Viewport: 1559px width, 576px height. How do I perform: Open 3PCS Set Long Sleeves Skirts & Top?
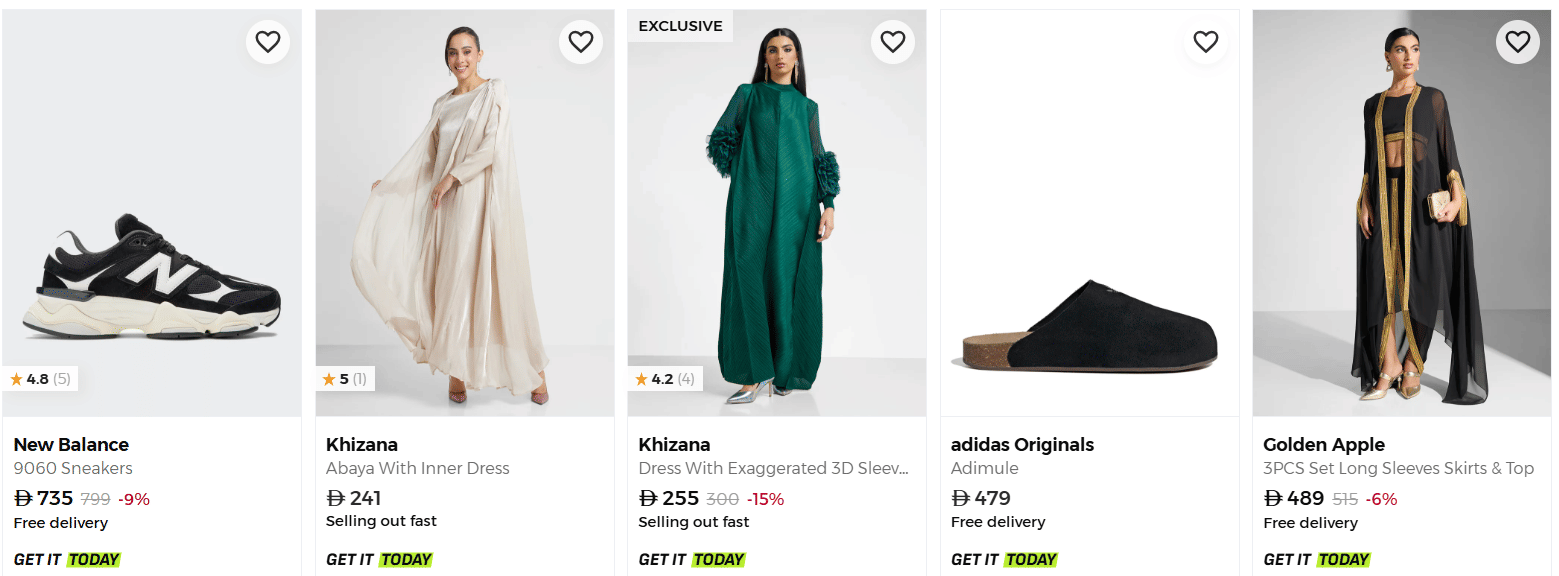point(1398,468)
